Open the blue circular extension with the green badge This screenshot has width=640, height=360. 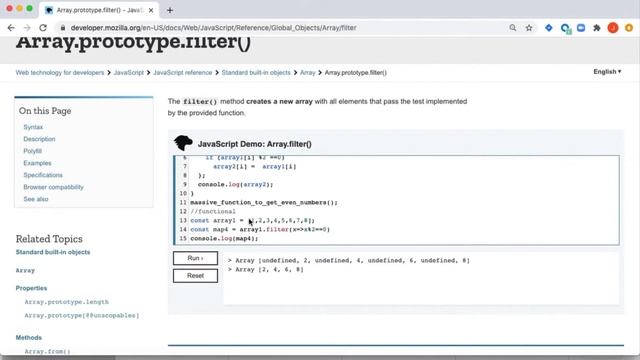565,28
